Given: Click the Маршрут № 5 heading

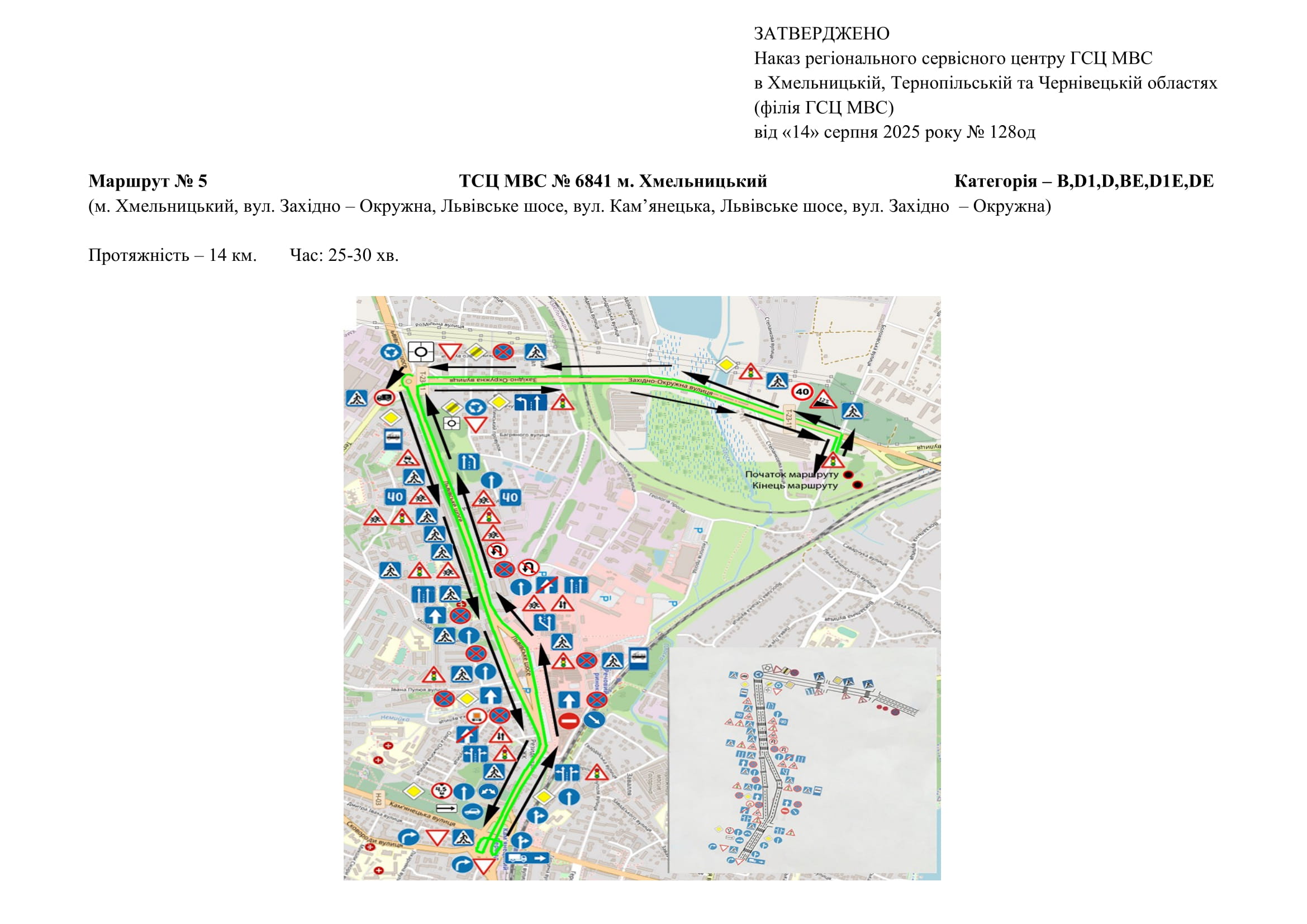Looking at the screenshot, I should (x=148, y=181).
